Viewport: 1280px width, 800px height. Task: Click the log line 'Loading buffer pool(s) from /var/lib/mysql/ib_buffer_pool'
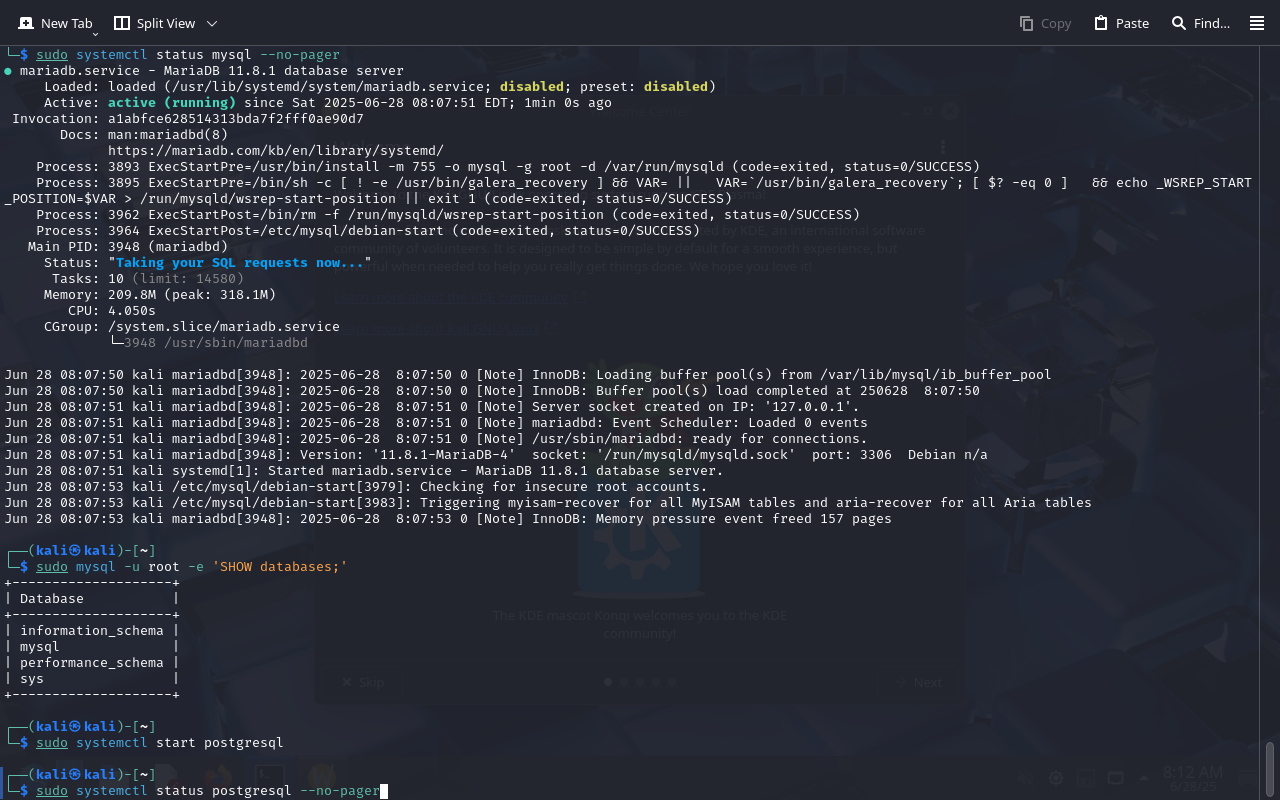(528, 375)
